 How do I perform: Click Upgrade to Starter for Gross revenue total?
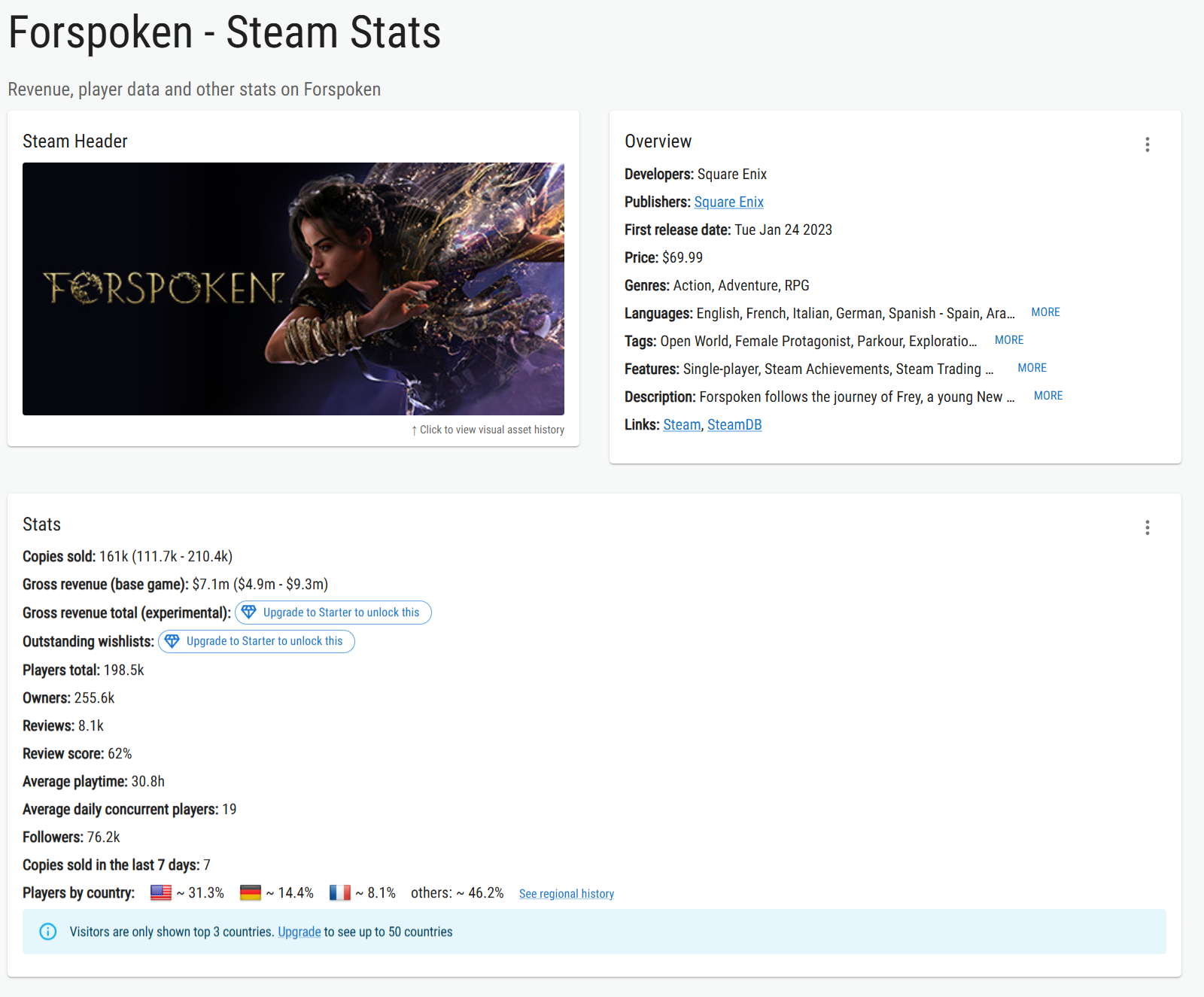[x=333, y=612]
